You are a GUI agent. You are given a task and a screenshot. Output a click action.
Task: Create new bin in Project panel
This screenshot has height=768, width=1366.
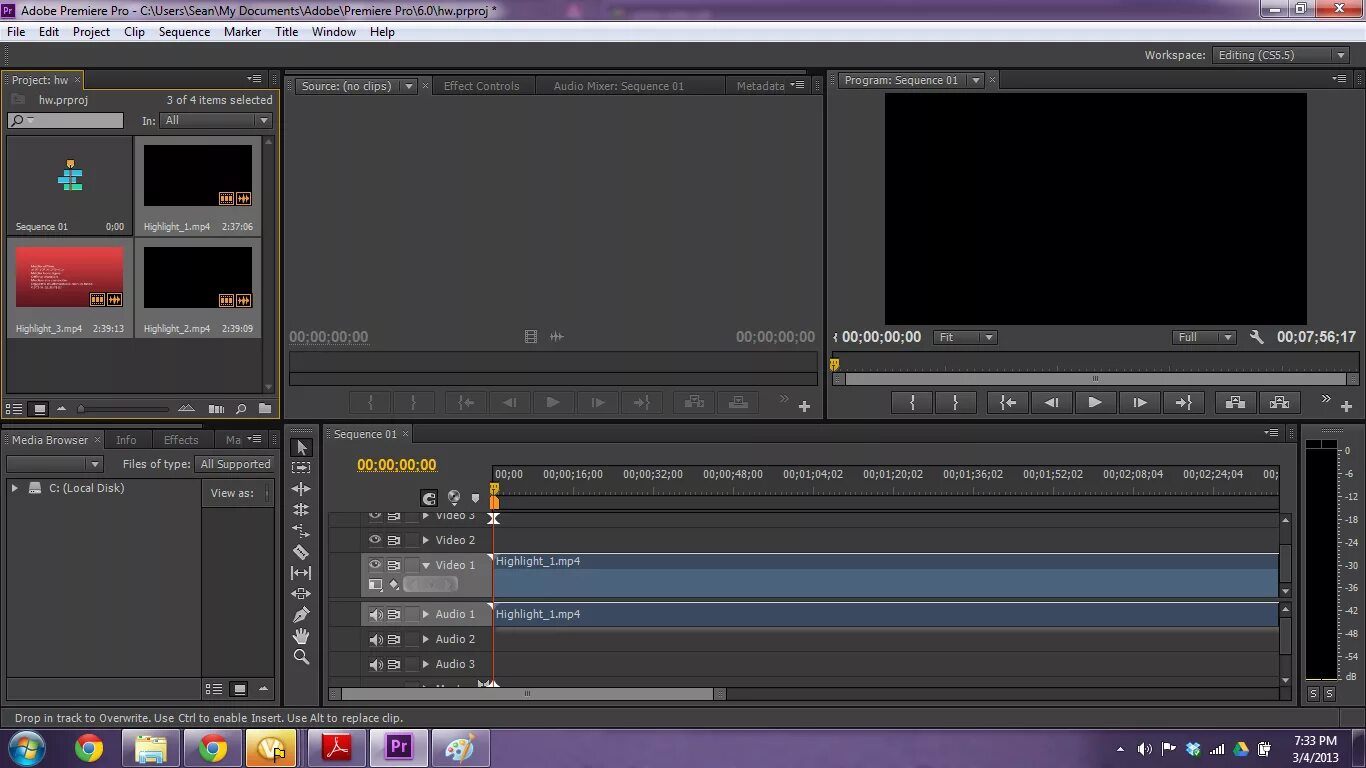(x=265, y=408)
